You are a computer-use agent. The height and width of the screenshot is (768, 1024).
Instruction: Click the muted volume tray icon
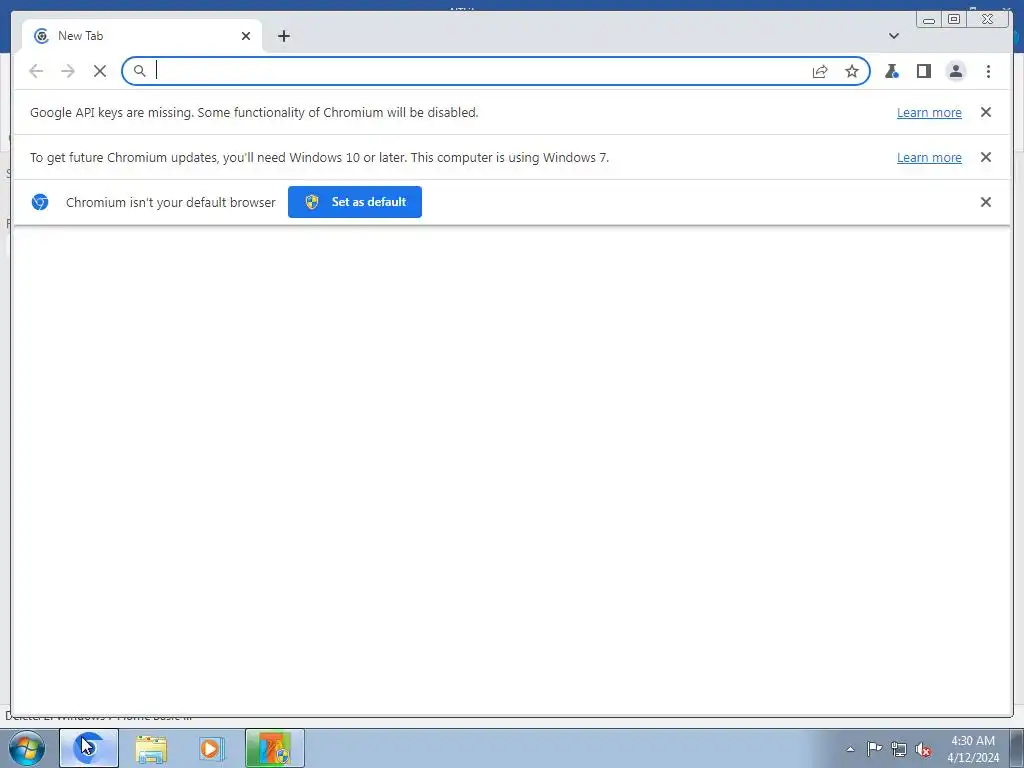[923, 749]
